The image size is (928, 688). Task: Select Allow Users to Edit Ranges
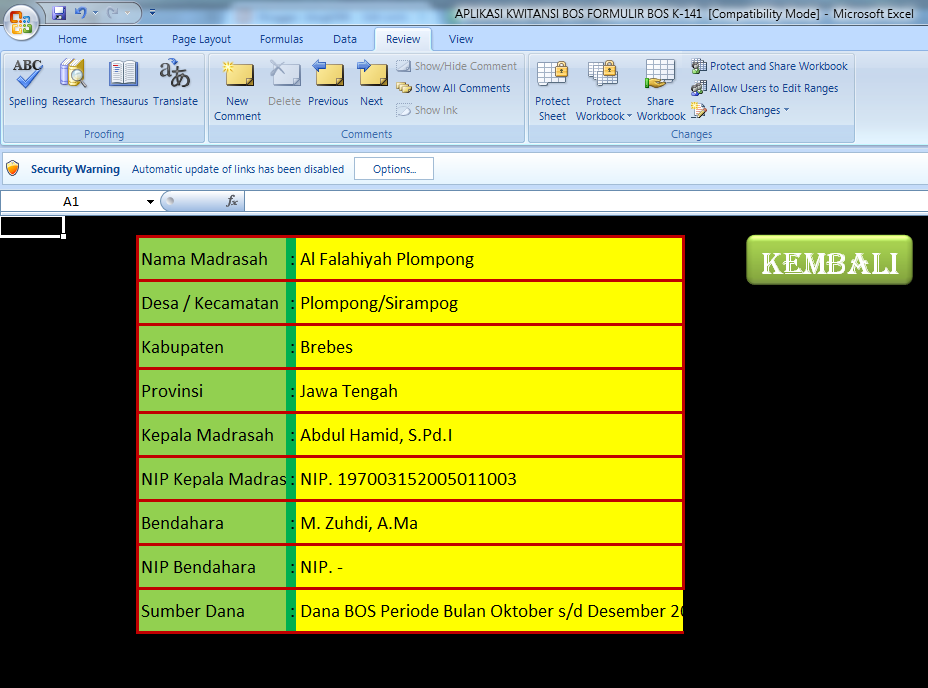(765, 88)
